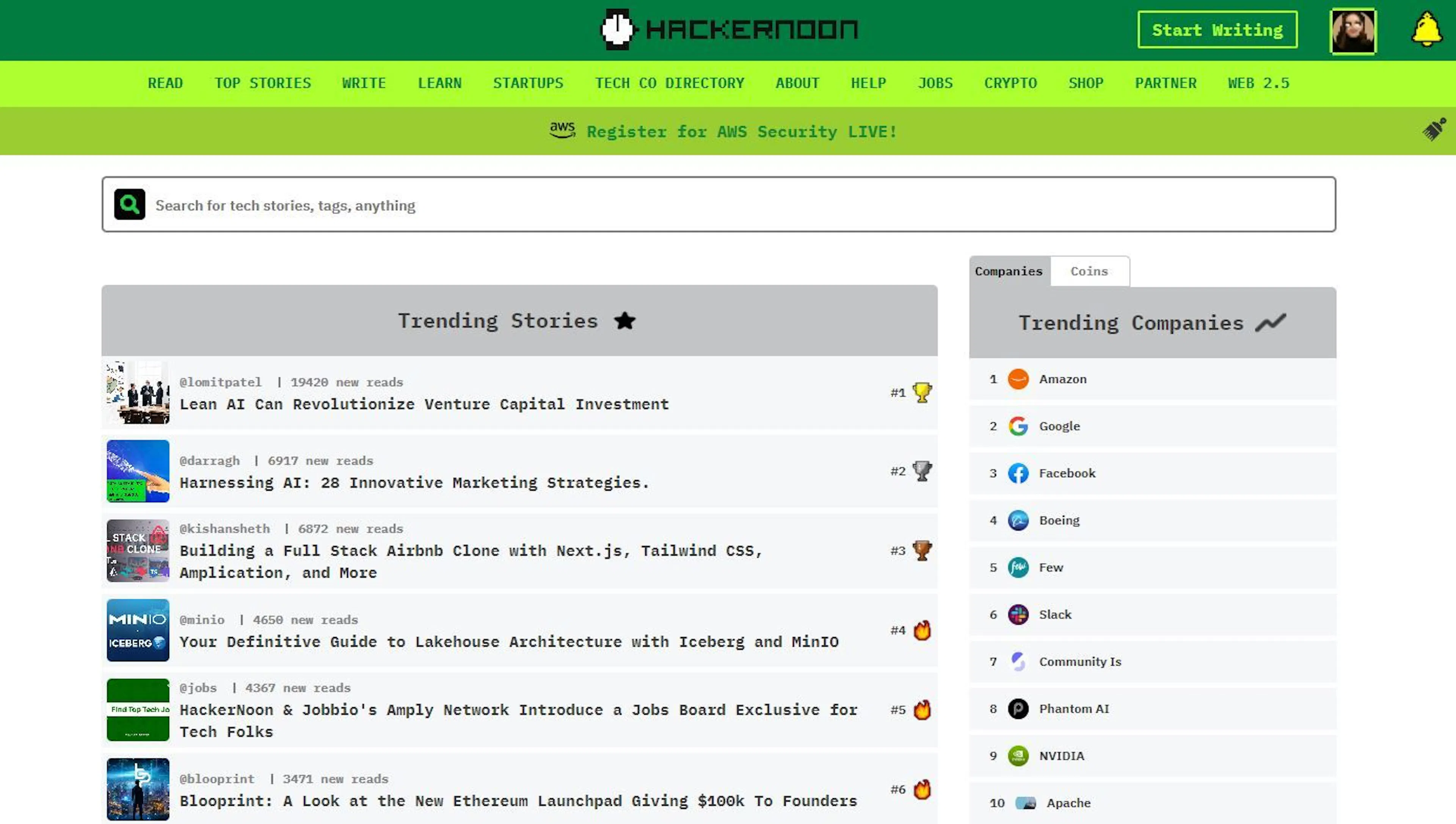Click the AWS logo in the banner
Image resolution: width=1456 pixels, height=824 pixels.
pos(562,131)
